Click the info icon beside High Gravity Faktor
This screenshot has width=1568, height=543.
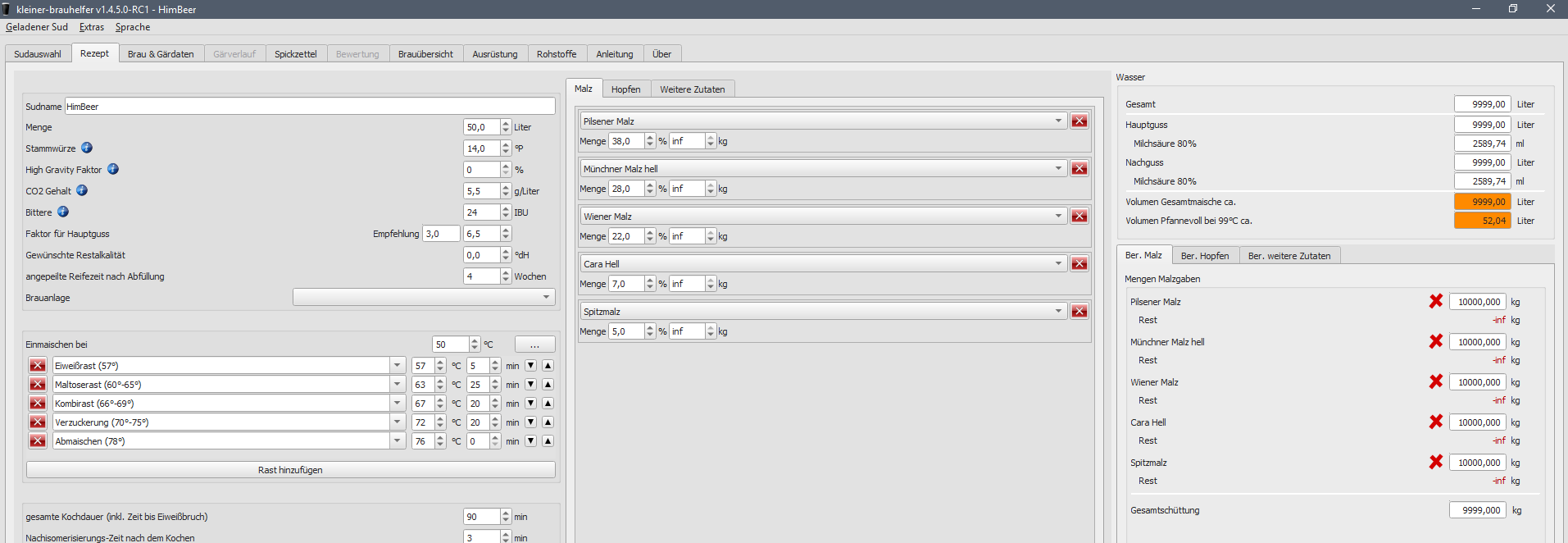point(113,170)
